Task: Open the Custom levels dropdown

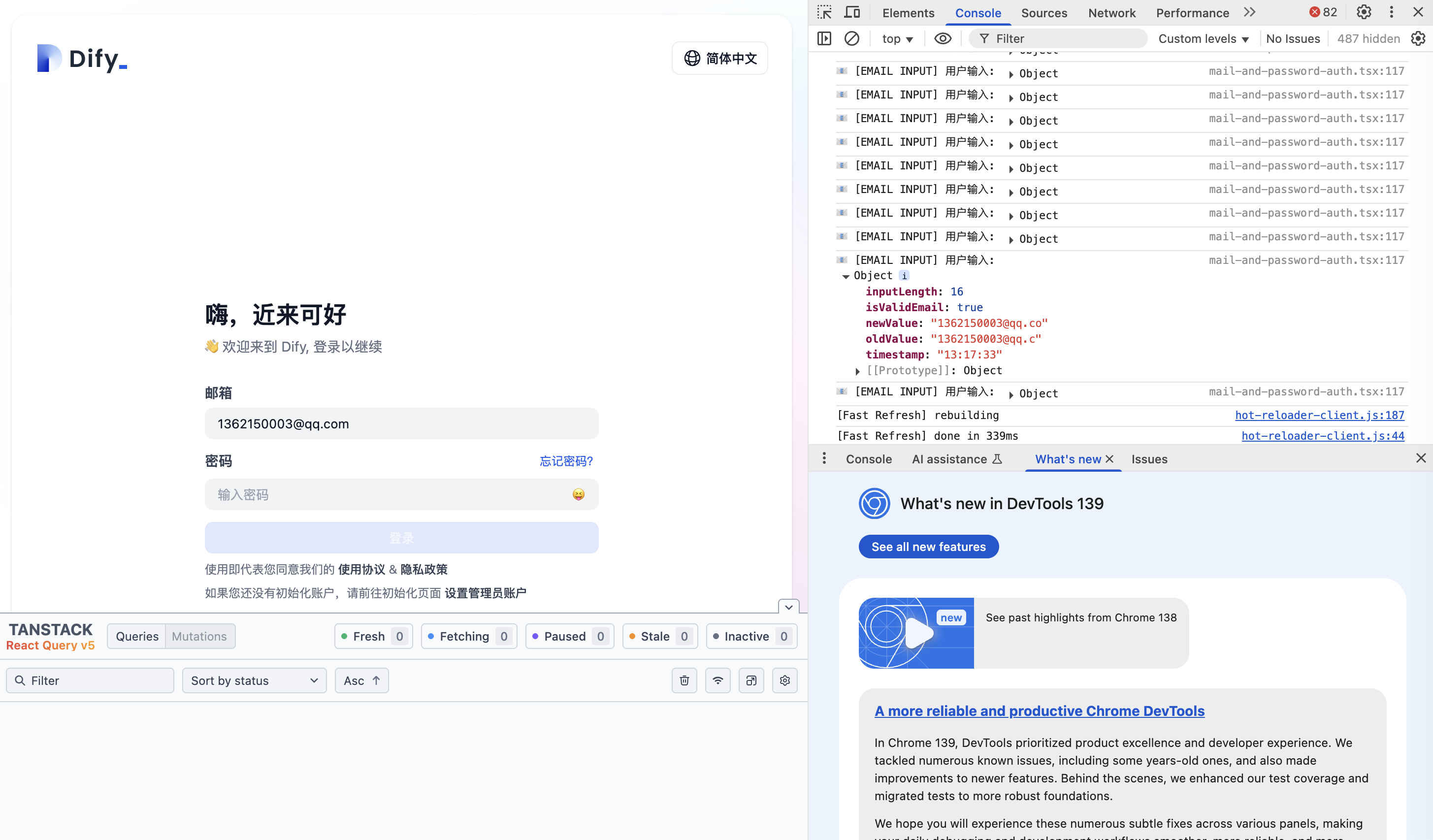Action: (x=1203, y=39)
